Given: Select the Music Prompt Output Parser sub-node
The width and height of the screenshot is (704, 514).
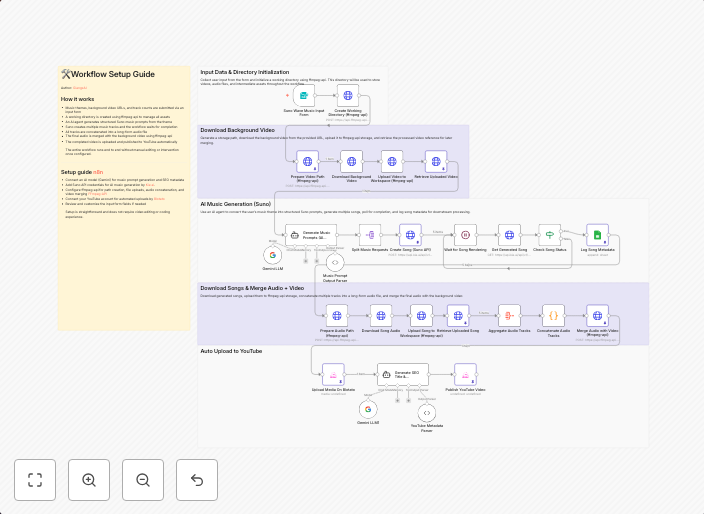Looking at the screenshot, I should coord(335,262).
